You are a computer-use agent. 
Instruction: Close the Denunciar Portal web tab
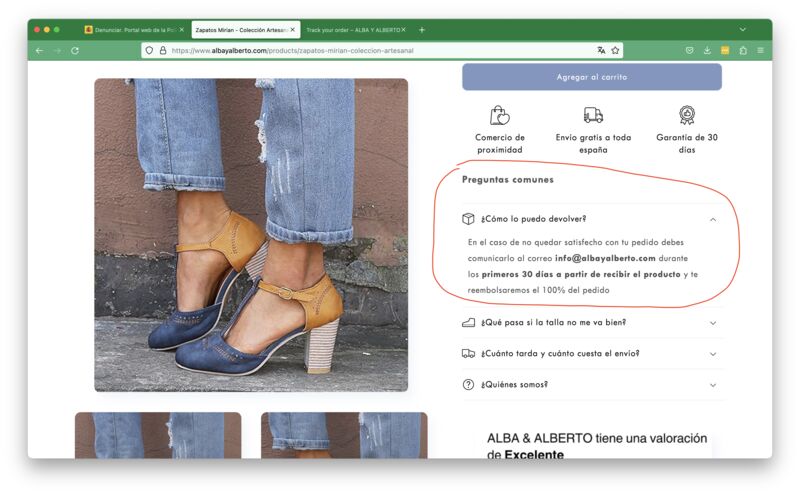(182, 30)
